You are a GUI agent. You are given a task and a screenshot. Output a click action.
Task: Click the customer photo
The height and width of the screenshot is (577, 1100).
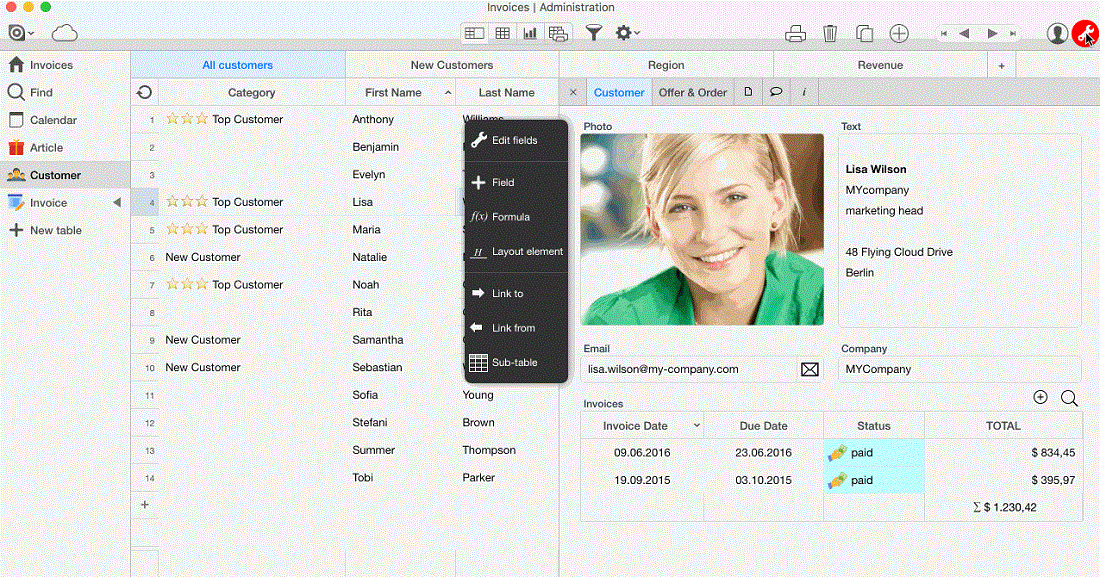[x=702, y=230]
